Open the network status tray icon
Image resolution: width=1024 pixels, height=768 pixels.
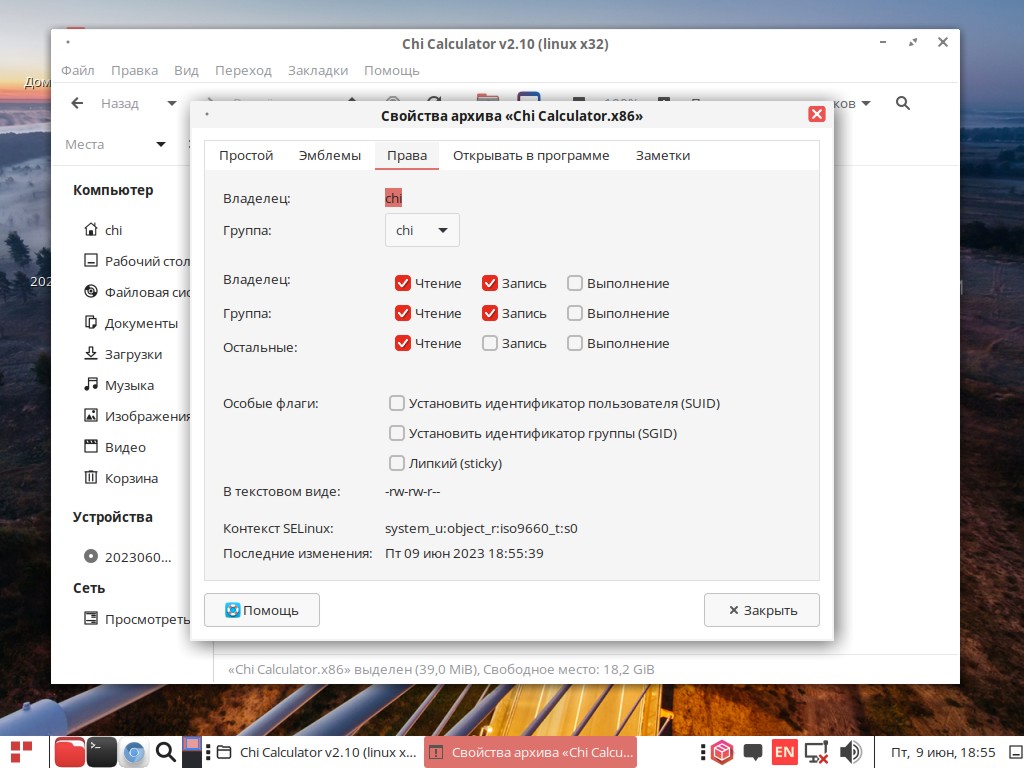(816, 752)
